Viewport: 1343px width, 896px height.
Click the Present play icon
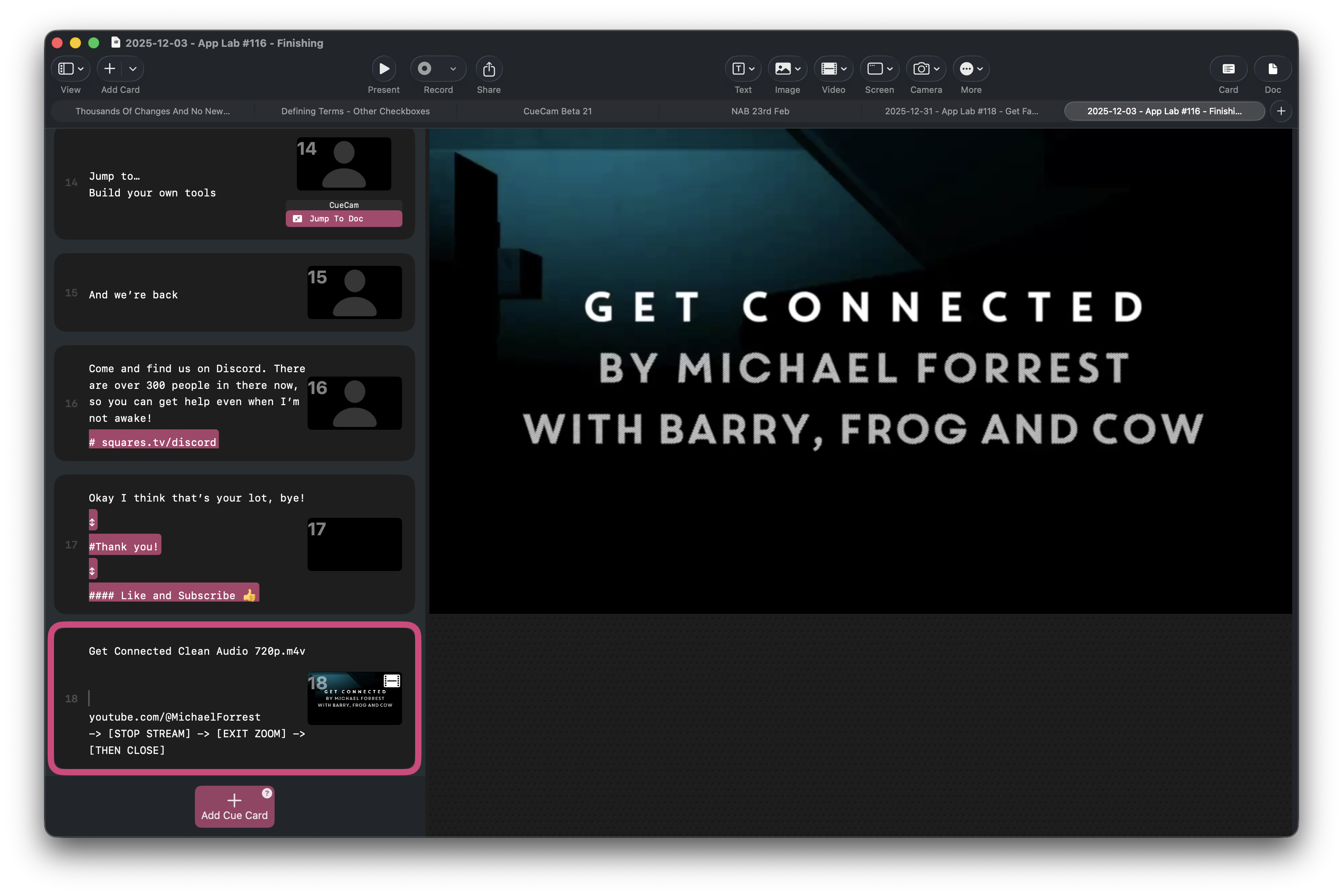[x=384, y=69]
